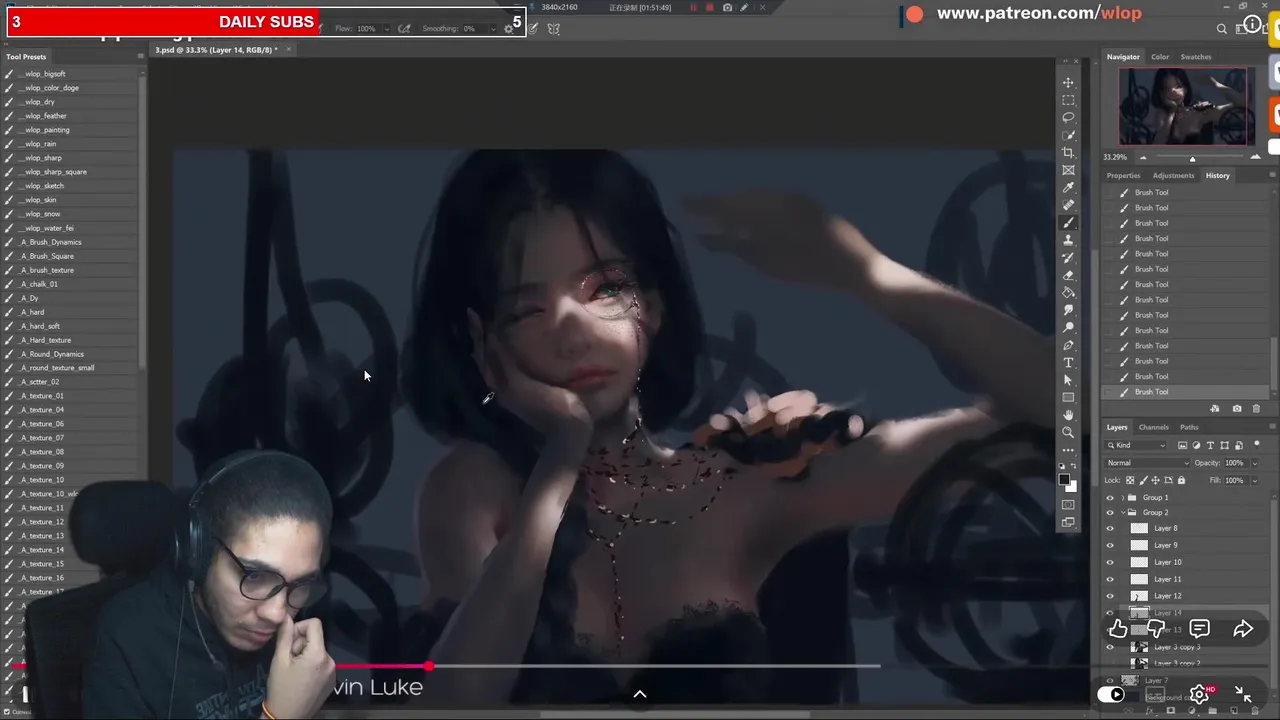Select the Dodge tool
This screenshot has height=720, width=1280.
1068,328
